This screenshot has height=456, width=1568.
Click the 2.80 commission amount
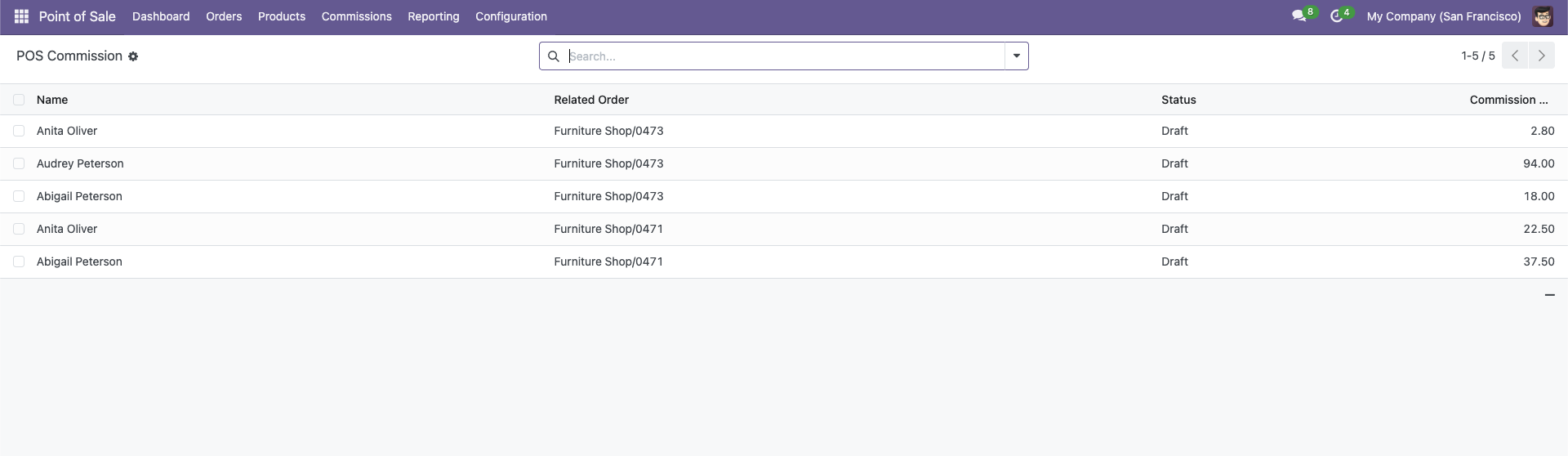(x=1543, y=131)
